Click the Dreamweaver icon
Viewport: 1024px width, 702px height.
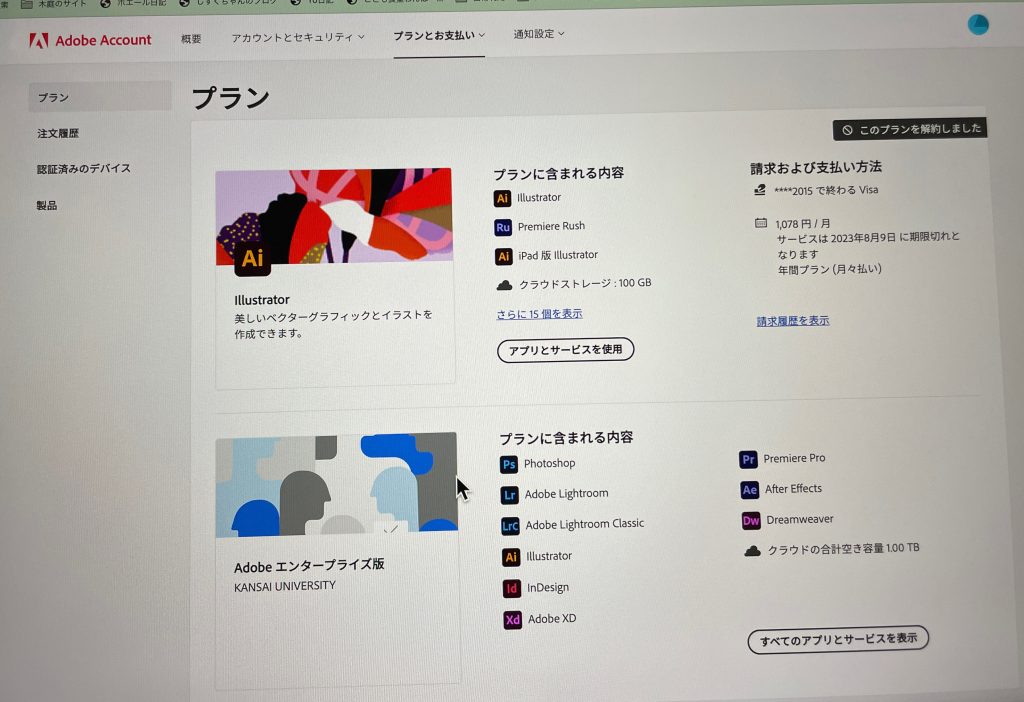[x=751, y=520]
